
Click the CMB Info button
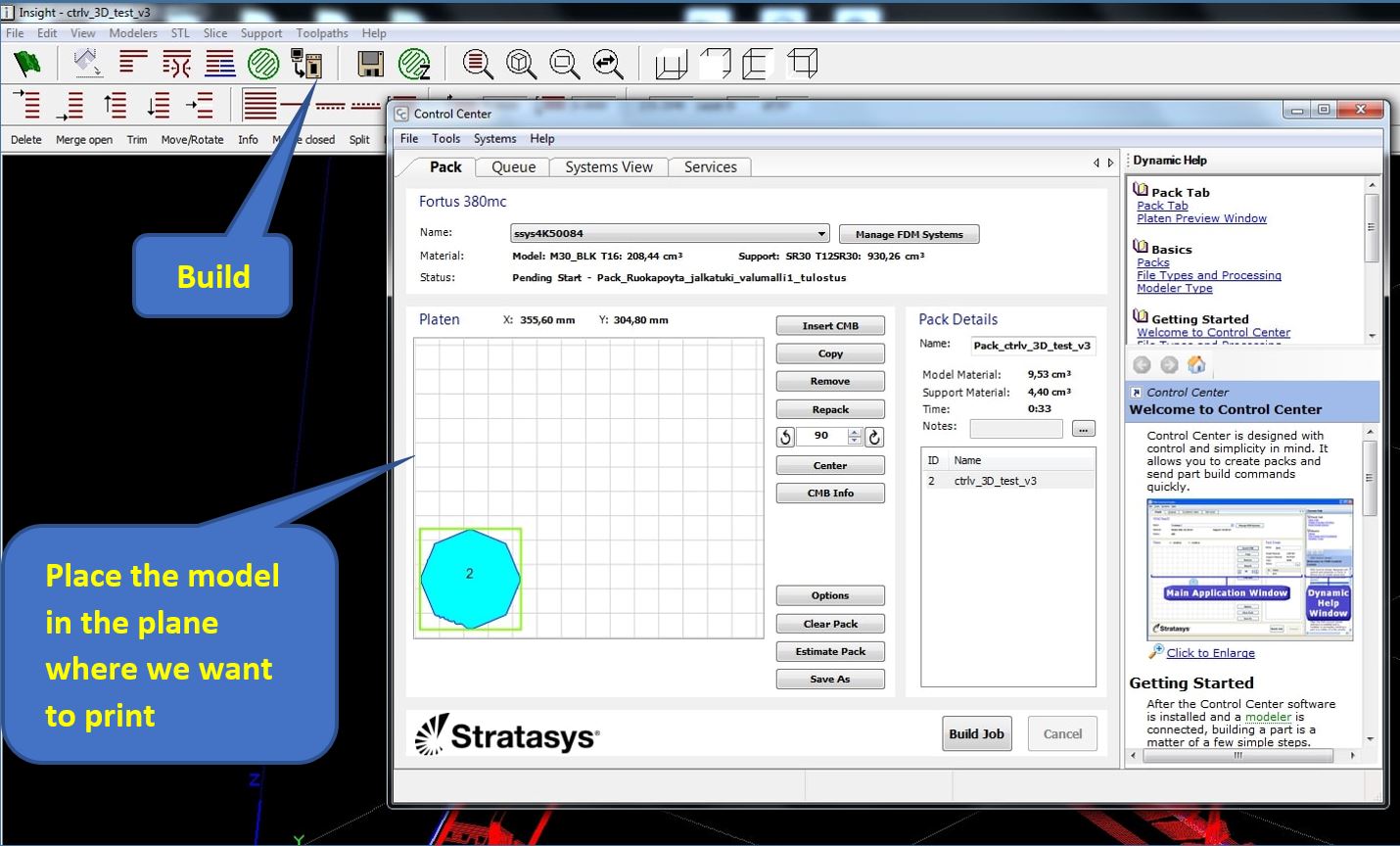[830, 493]
